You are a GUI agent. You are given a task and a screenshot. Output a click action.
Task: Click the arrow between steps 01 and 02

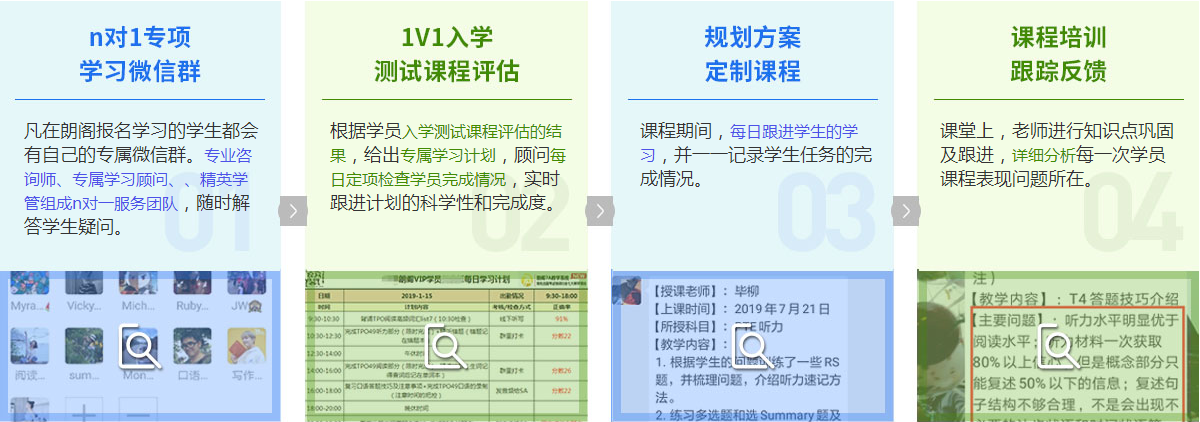[x=293, y=211]
